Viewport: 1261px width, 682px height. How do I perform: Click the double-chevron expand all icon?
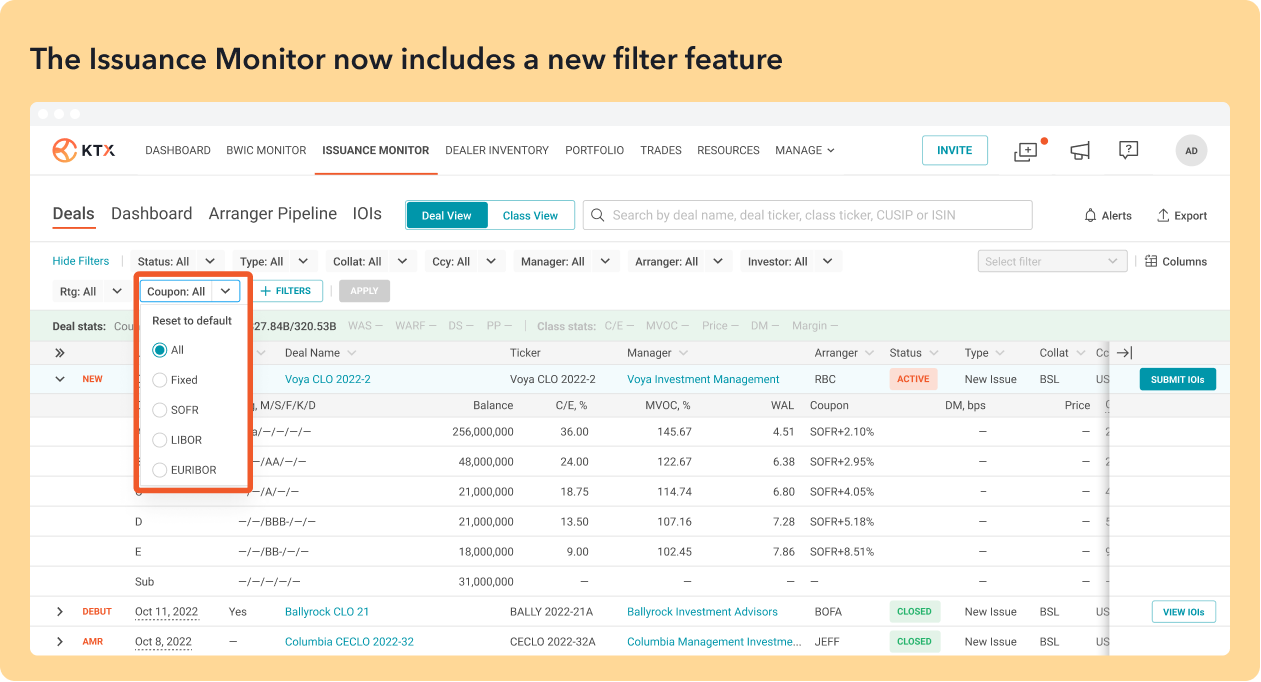click(60, 353)
